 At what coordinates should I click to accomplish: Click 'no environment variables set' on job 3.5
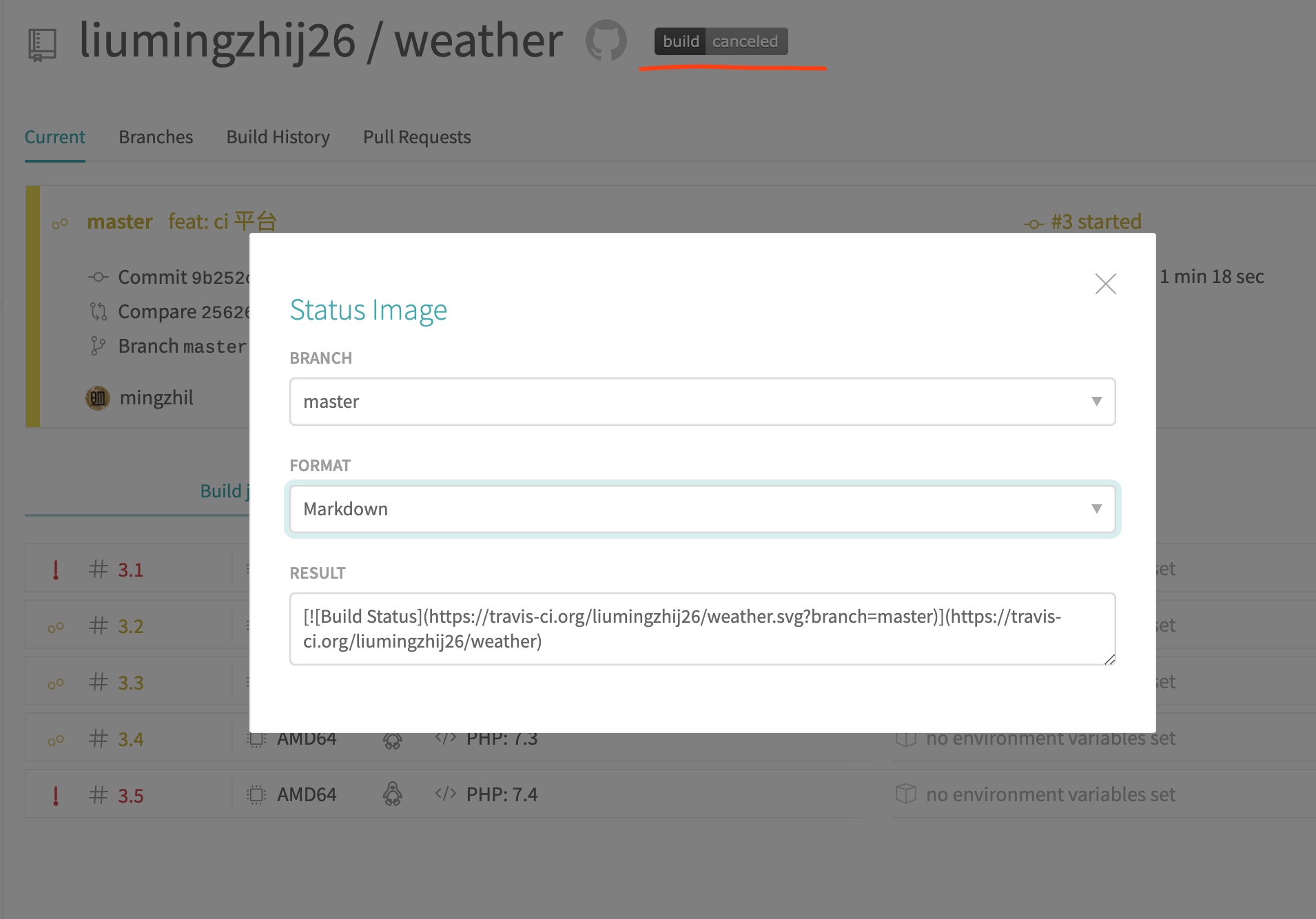(x=1051, y=795)
